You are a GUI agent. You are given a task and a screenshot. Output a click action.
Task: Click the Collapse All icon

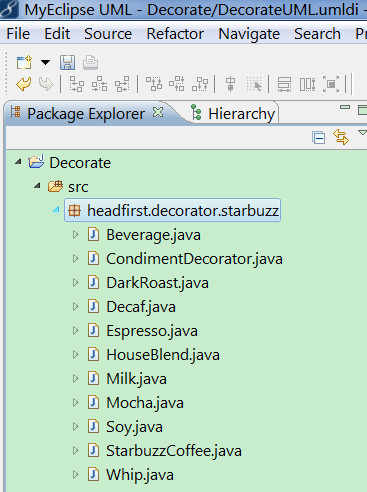[x=318, y=137]
